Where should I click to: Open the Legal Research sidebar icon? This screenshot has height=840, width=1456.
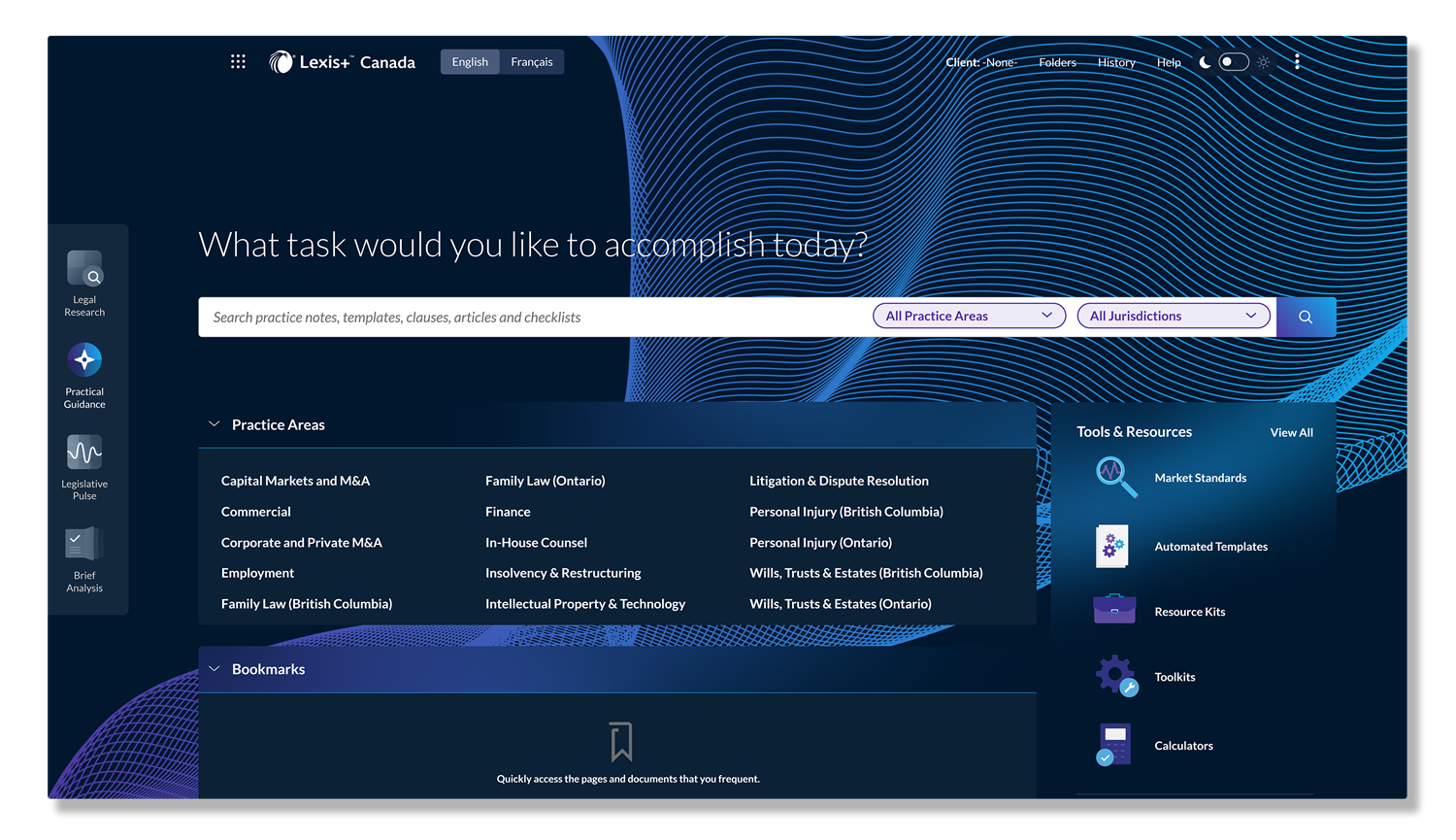(x=84, y=269)
